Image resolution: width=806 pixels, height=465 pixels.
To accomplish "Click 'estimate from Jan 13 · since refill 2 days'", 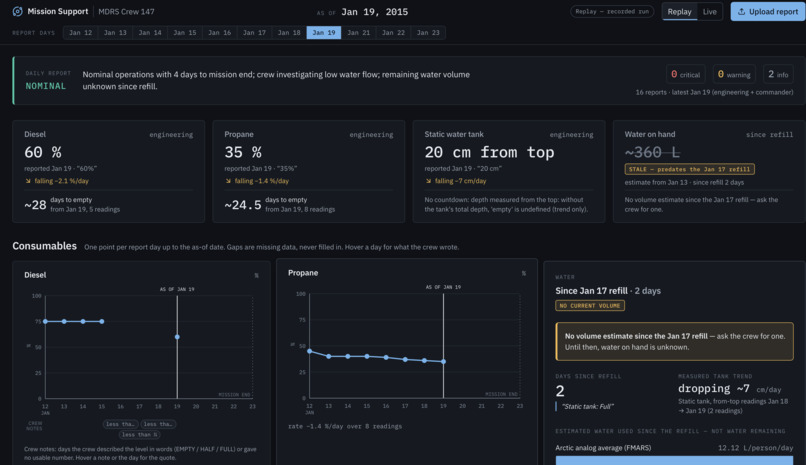I will tap(684, 182).
